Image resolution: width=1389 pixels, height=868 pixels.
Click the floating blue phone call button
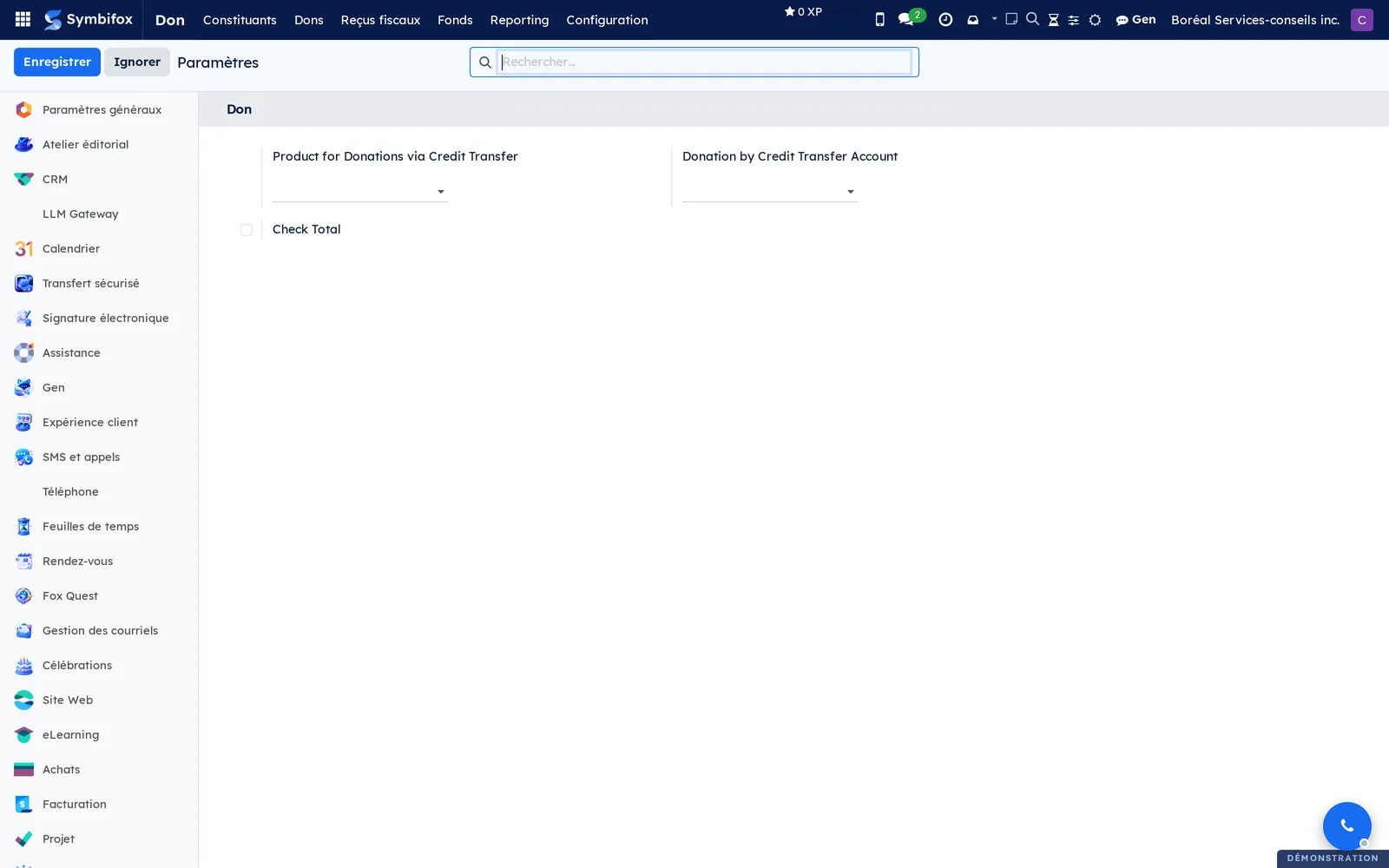click(x=1346, y=825)
